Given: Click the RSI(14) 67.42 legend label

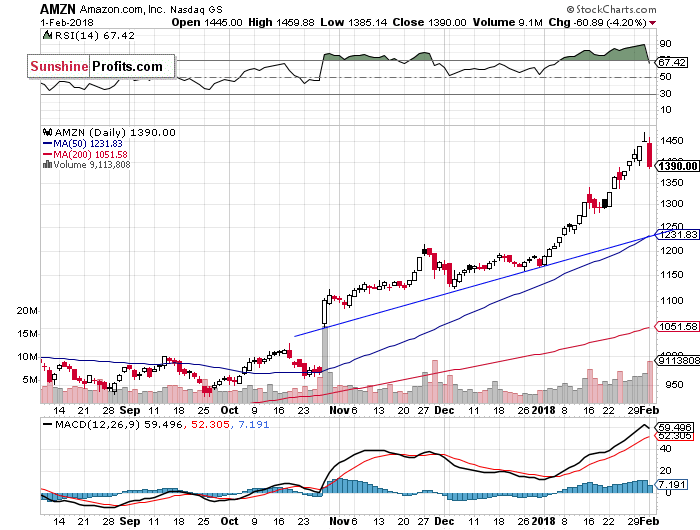Looking at the screenshot, I should (94, 36).
